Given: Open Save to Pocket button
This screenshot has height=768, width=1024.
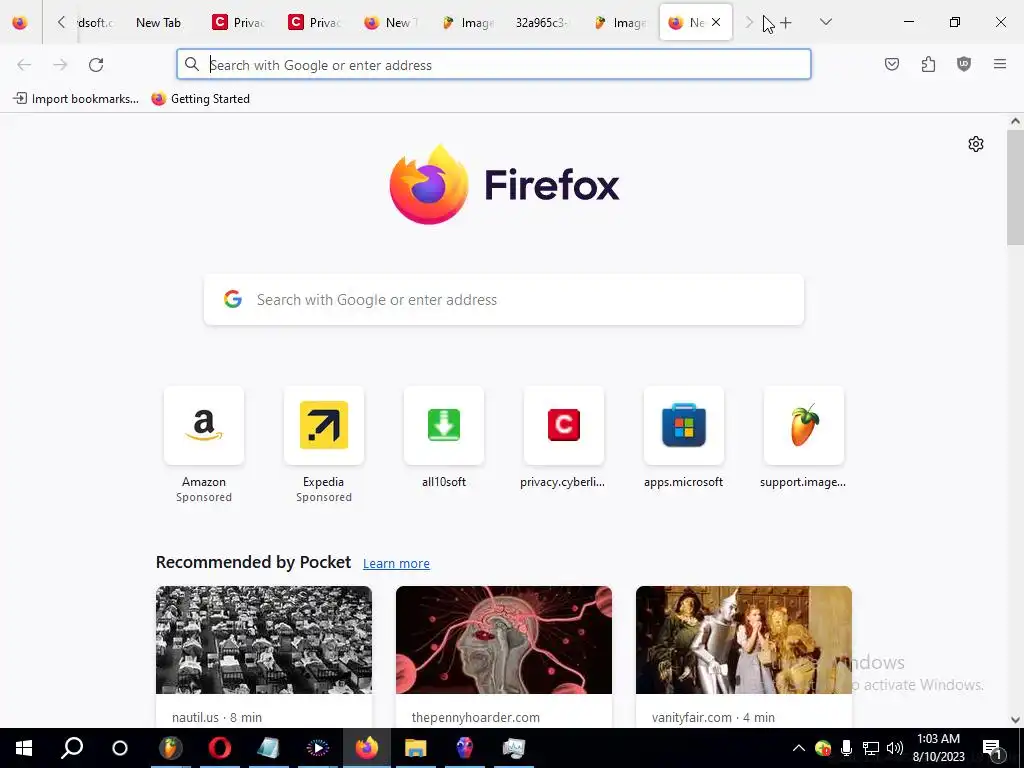Looking at the screenshot, I should [x=891, y=64].
